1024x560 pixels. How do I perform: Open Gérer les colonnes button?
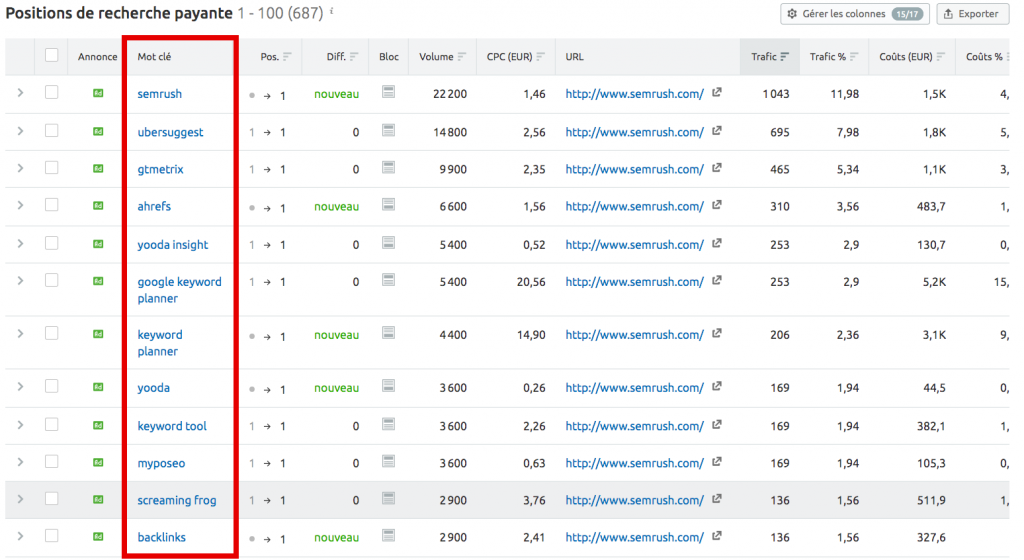click(x=855, y=14)
